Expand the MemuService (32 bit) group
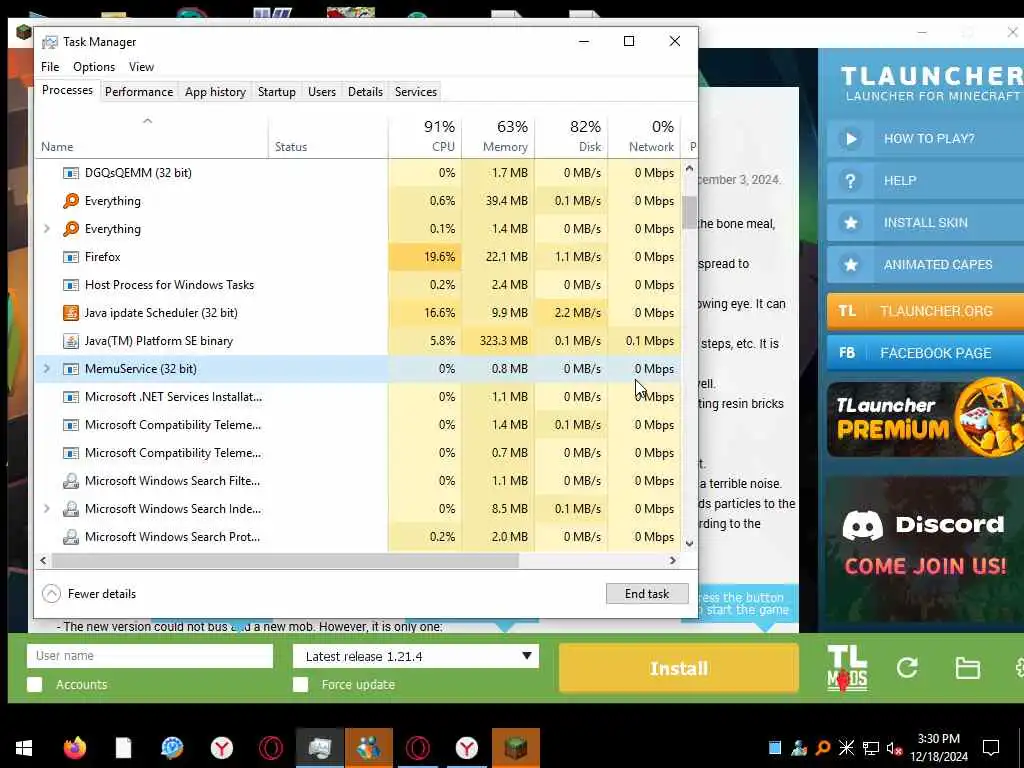The height and width of the screenshot is (768, 1024). pyautogui.click(x=46, y=369)
